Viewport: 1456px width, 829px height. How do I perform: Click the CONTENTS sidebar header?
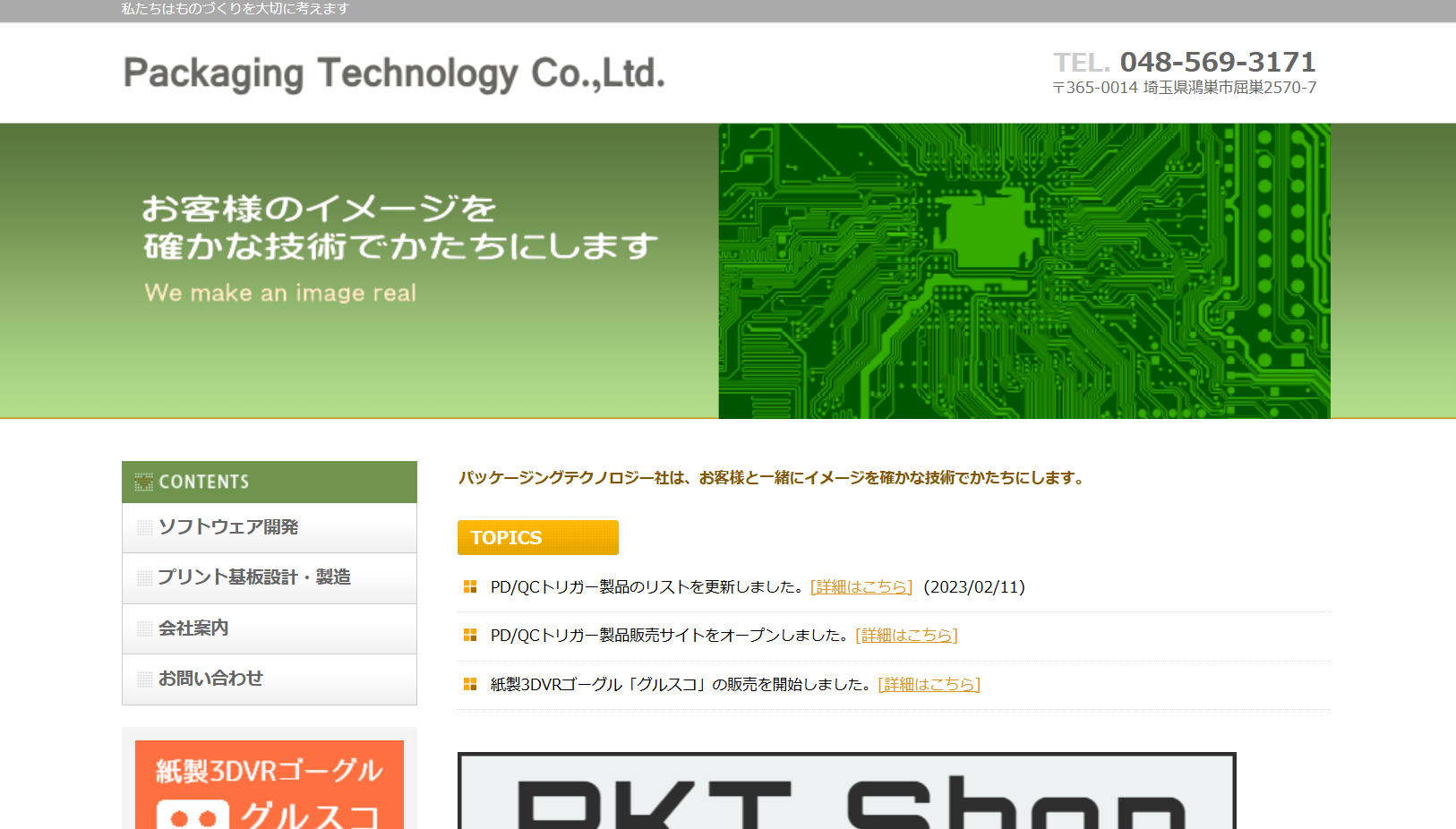click(269, 482)
